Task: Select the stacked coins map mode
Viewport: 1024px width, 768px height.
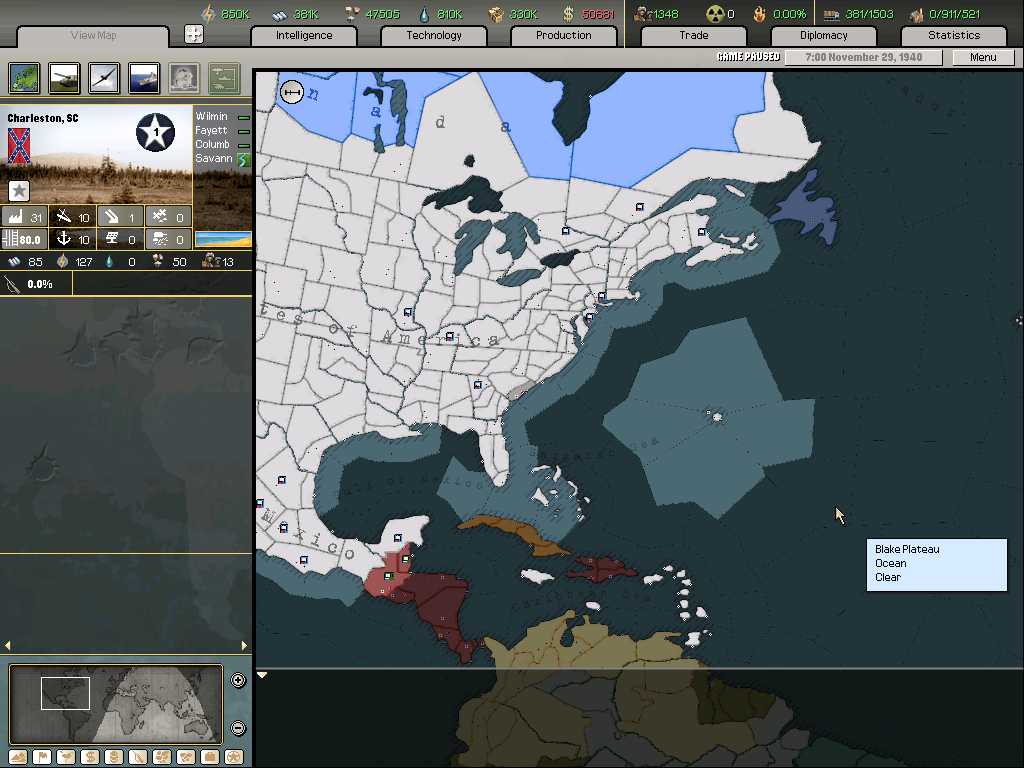Action: [x=114, y=757]
